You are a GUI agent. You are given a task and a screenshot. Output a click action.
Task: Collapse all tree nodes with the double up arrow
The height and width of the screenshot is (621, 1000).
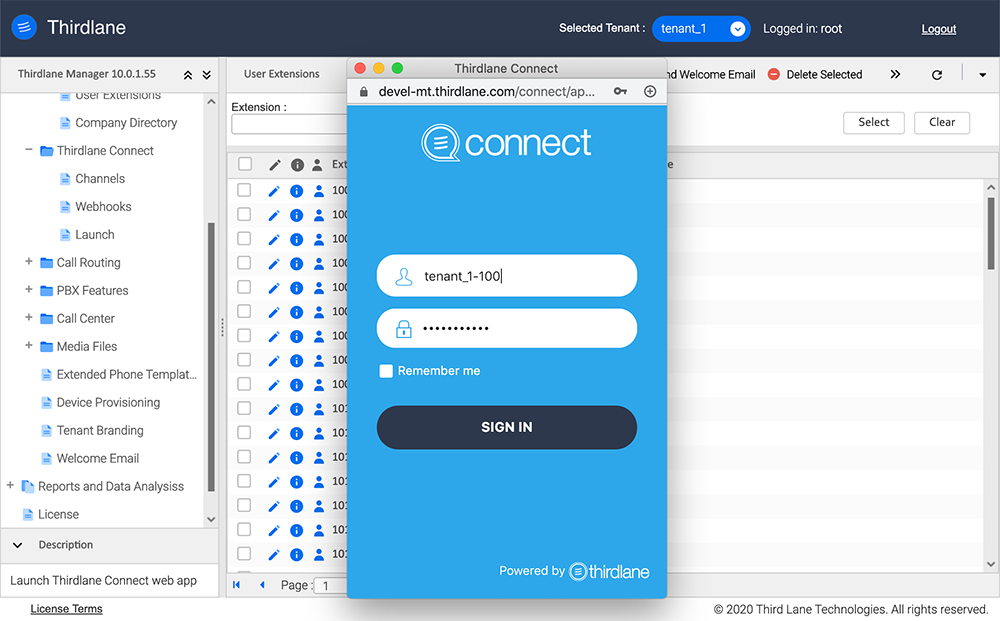(188, 75)
